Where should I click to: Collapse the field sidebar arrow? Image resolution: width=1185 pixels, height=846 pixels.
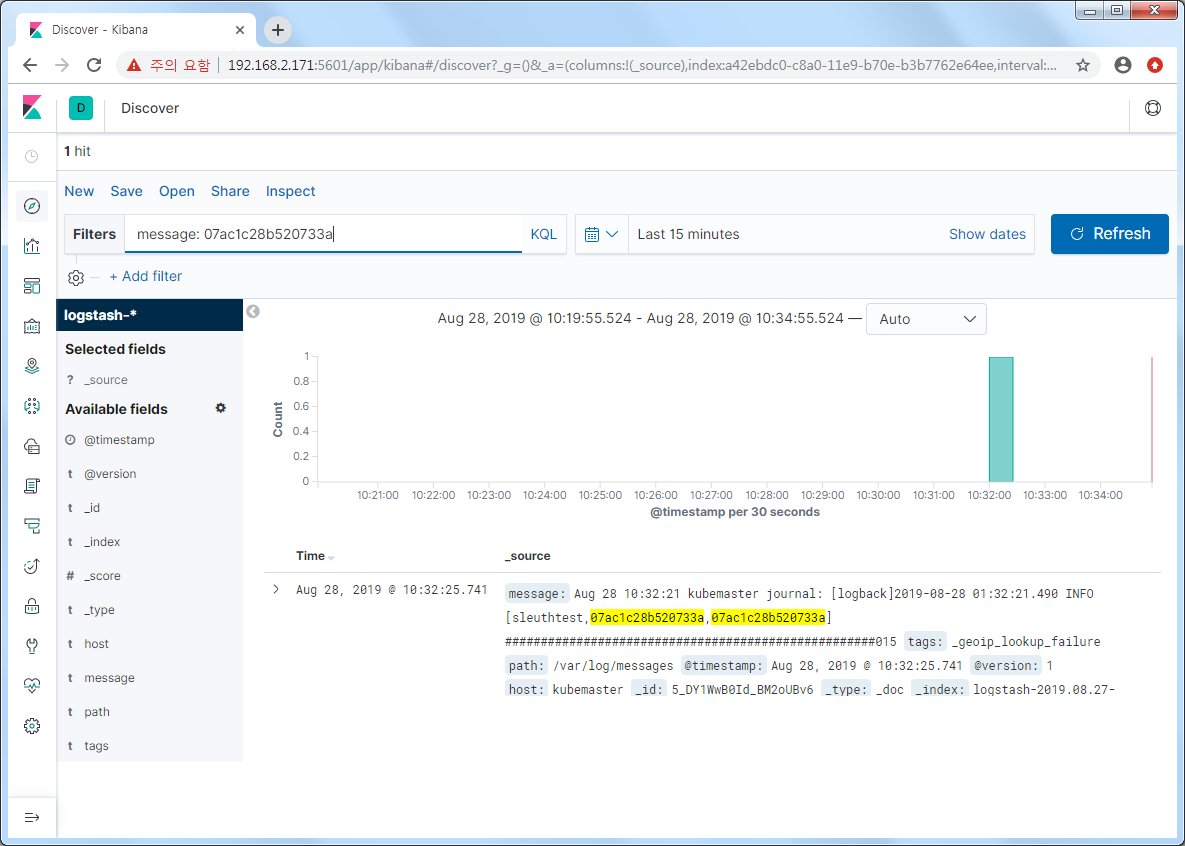point(253,311)
